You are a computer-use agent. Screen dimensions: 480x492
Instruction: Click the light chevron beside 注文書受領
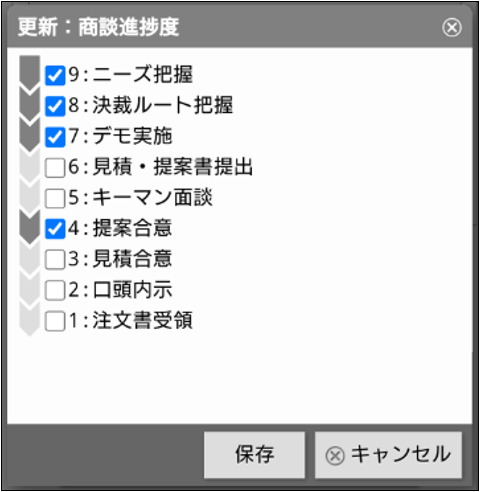[x=30, y=321]
